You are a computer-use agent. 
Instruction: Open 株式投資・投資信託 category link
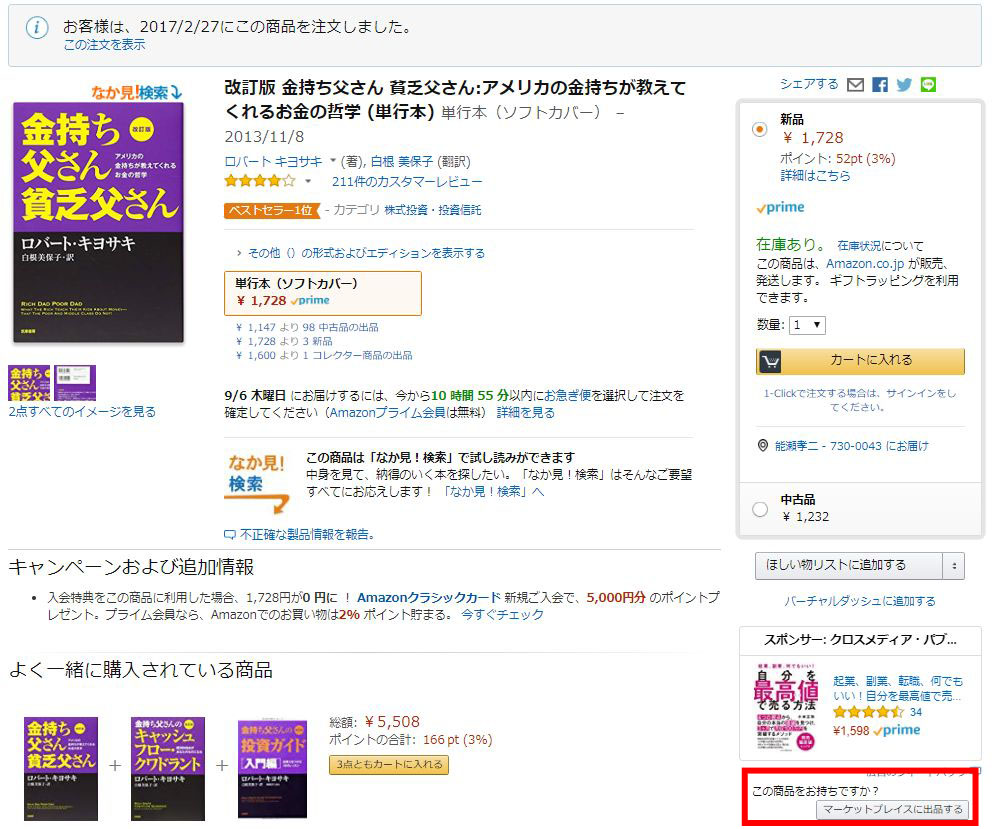coord(433,210)
